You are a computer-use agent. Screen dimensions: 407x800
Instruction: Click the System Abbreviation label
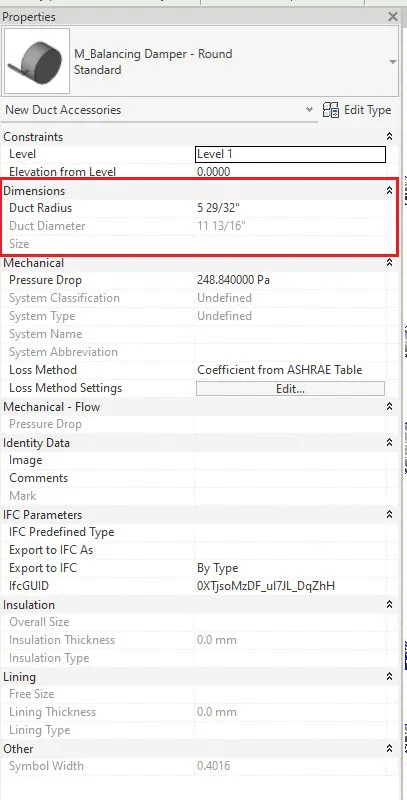(63, 352)
